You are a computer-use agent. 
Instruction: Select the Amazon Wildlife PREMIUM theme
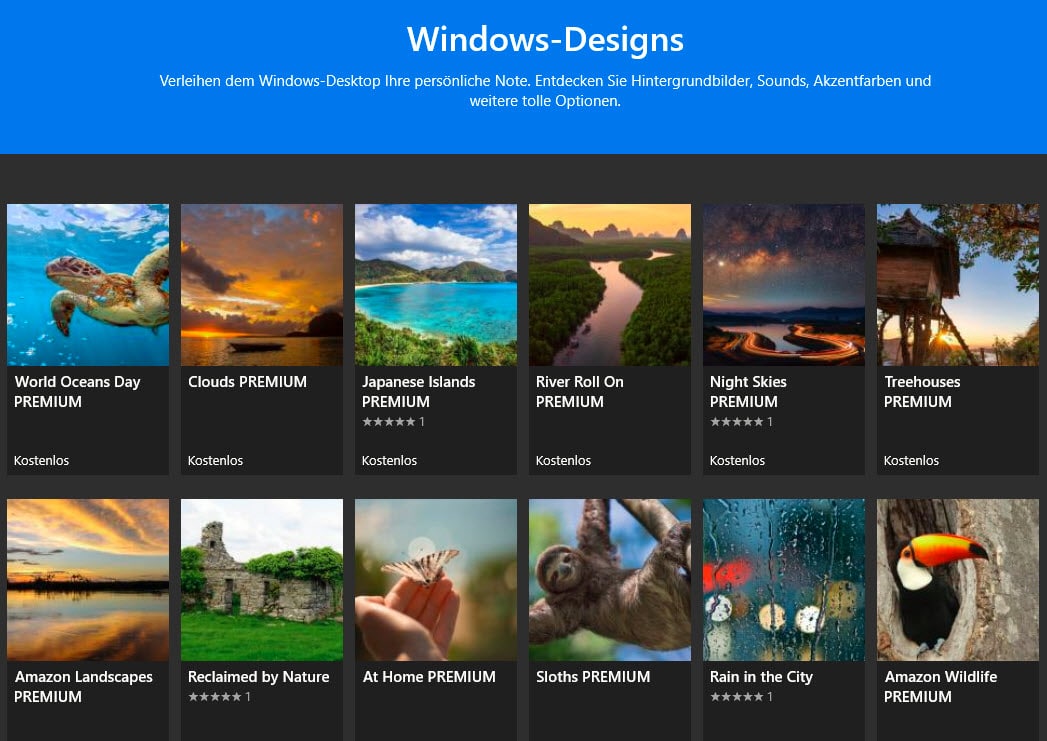[x=957, y=580]
